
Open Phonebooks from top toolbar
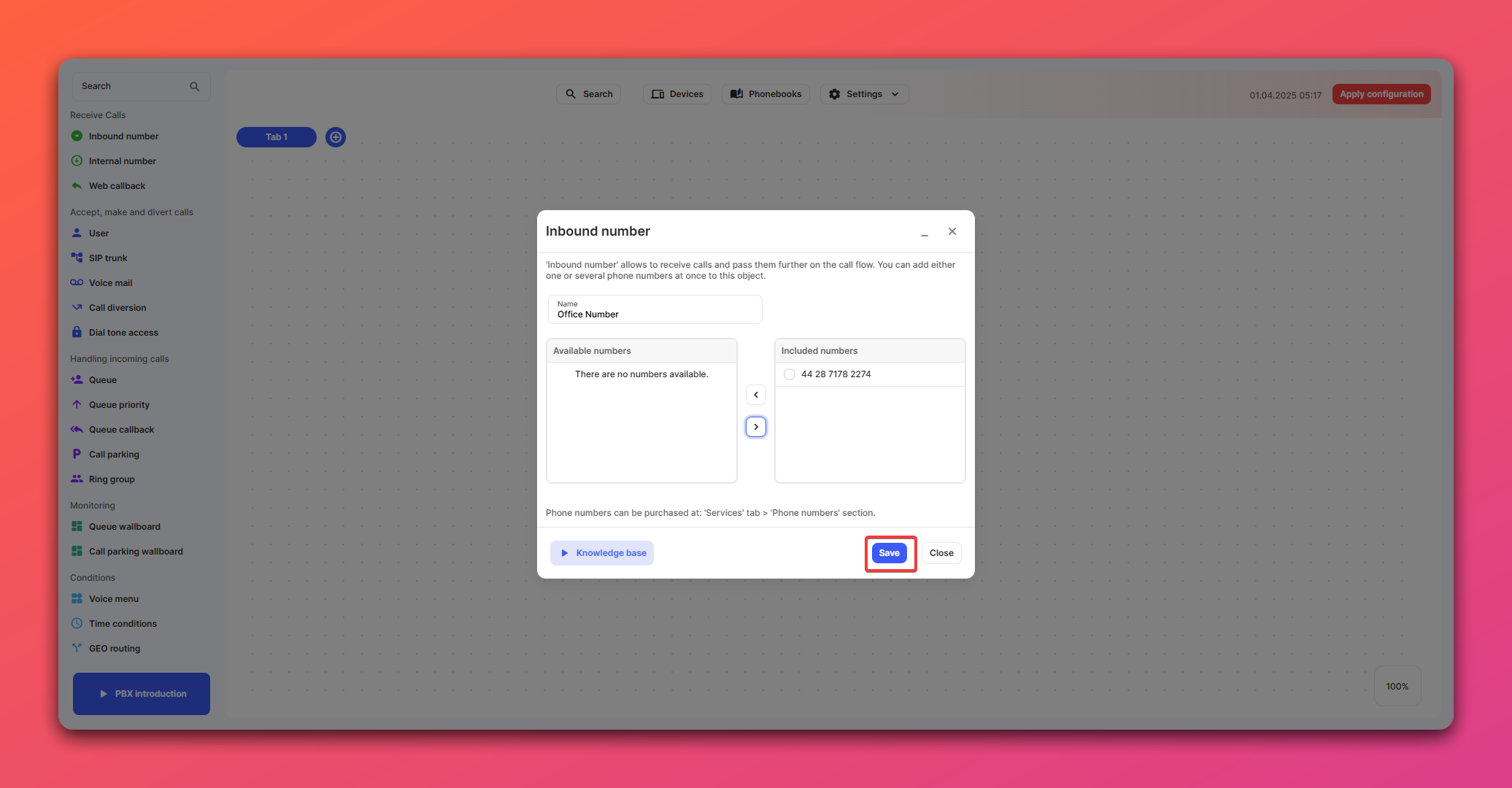coord(765,94)
